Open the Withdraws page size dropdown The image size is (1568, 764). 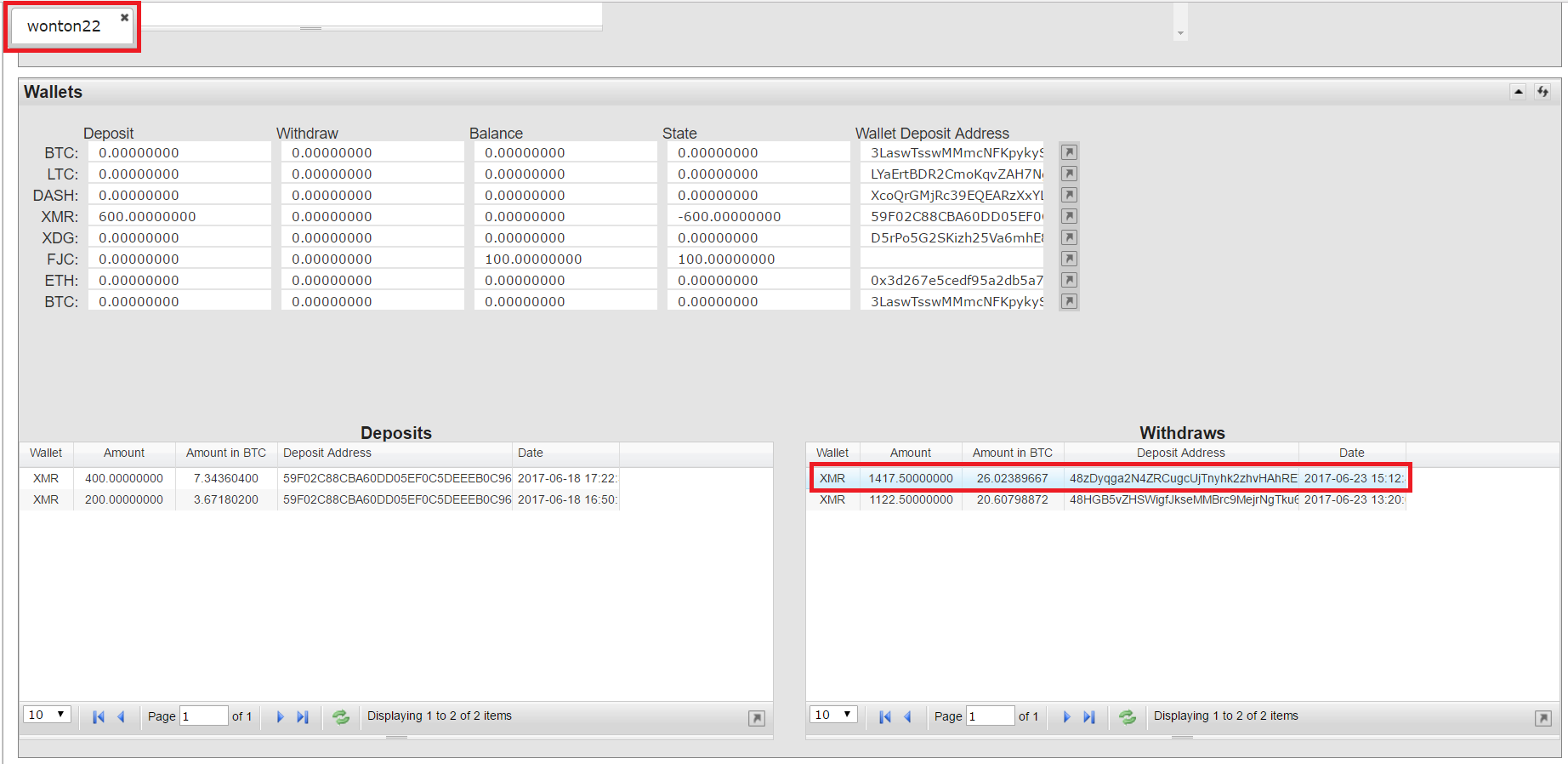[x=833, y=715]
